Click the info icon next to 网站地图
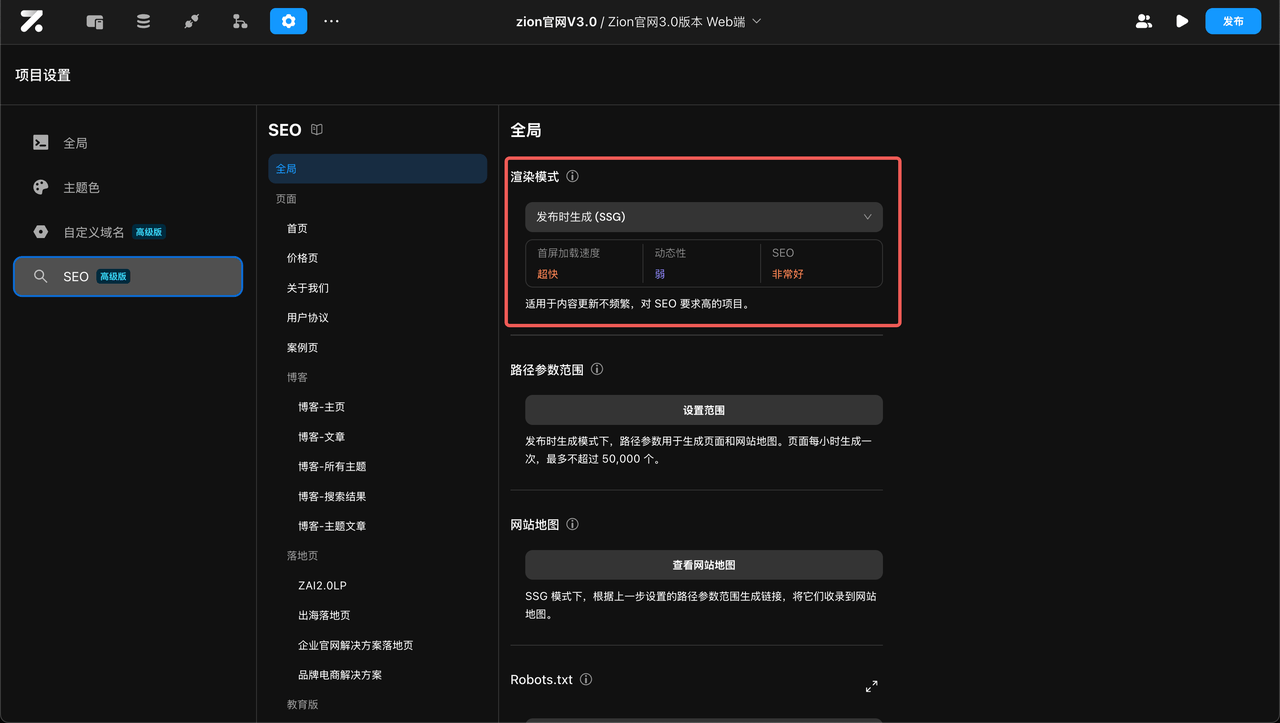Screen dimensions: 1280x723 [x=570, y=523]
